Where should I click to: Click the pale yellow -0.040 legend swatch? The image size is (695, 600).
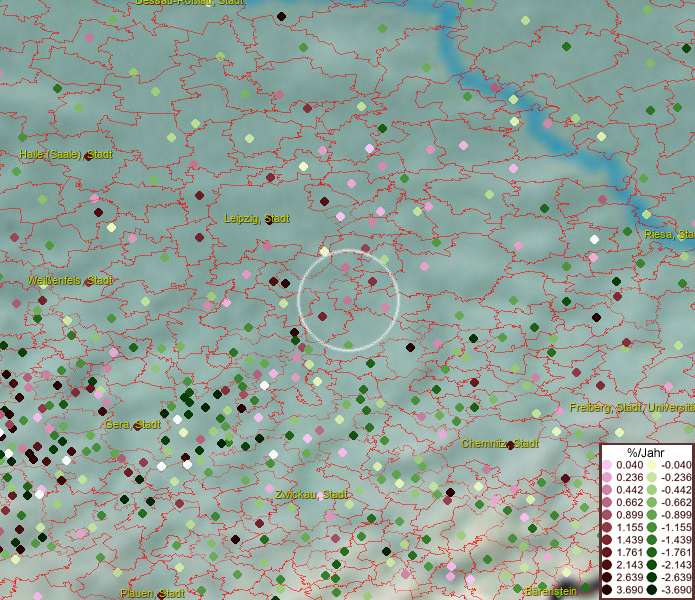pyautogui.click(x=652, y=465)
